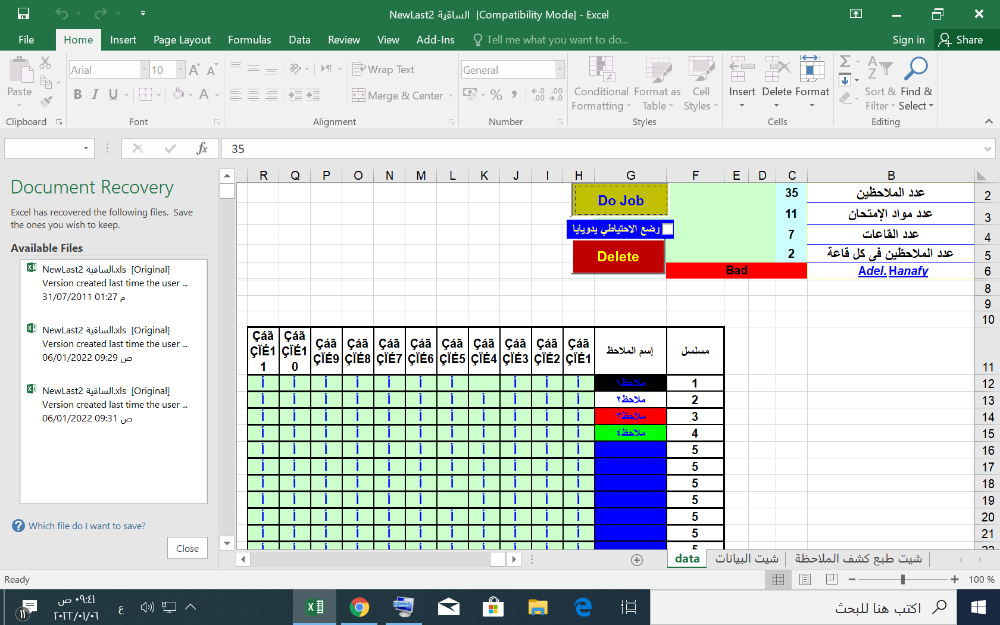Click zoom in plus on status bar
The width and height of the screenshot is (1000, 625).
(x=954, y=579)
